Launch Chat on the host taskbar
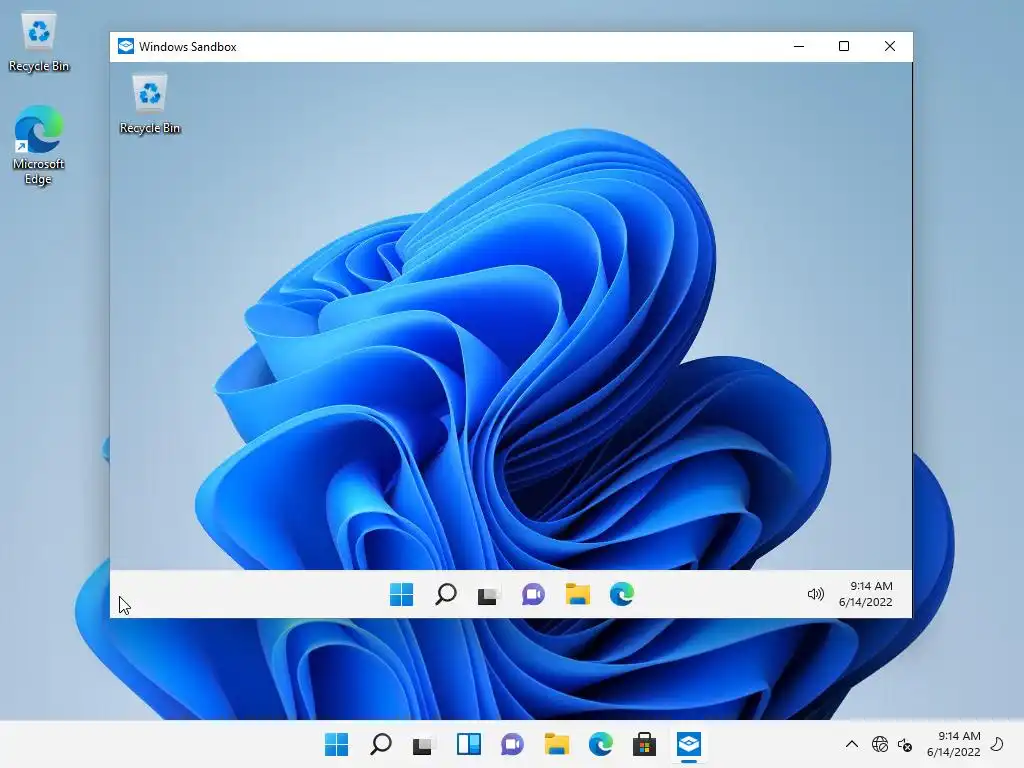This screenshot has height=768, width=1024. click(x=513, y=744)
